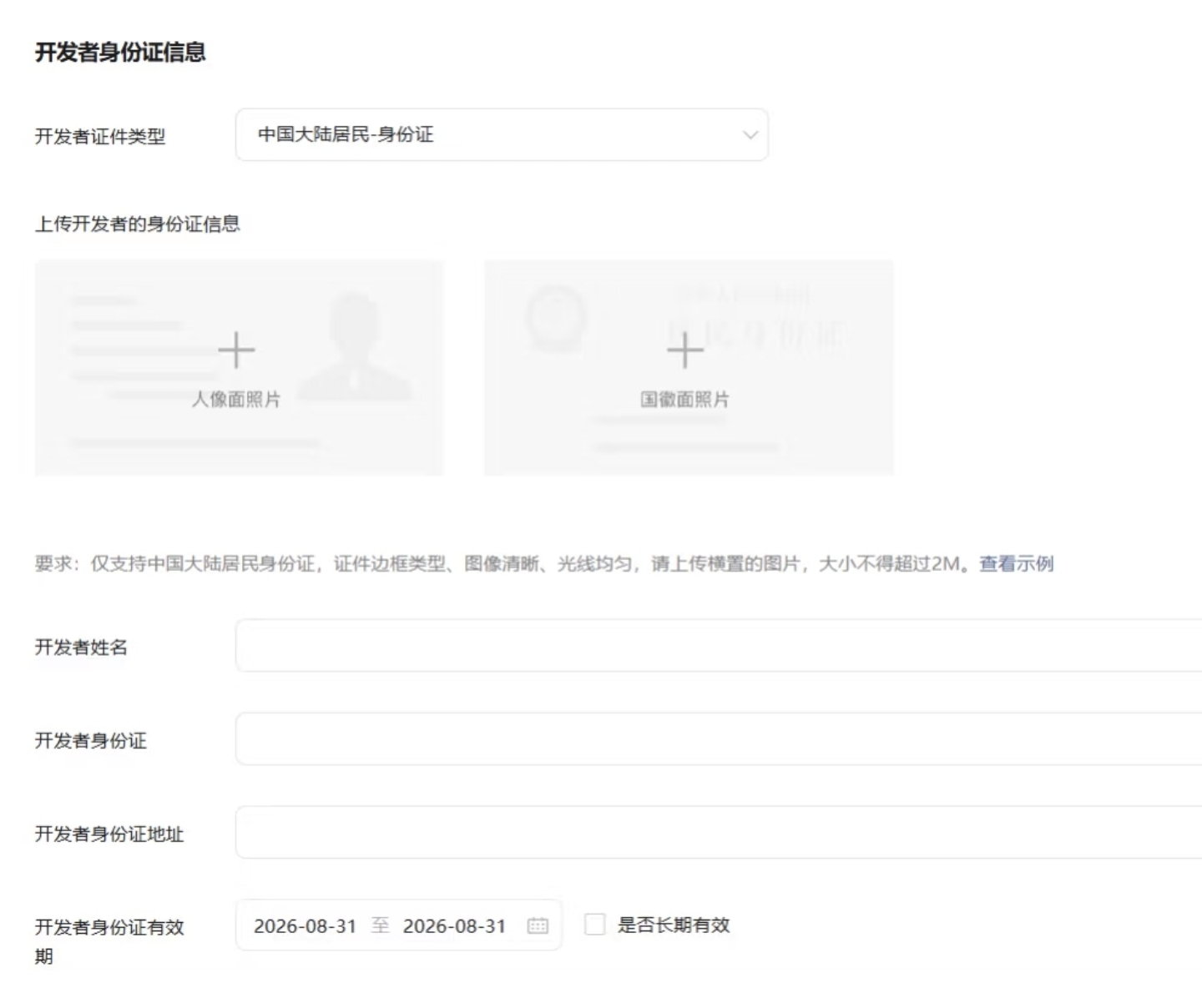Click the 开发者证件类型 label
This screenshot has width=1202, height=1008.
100,136
